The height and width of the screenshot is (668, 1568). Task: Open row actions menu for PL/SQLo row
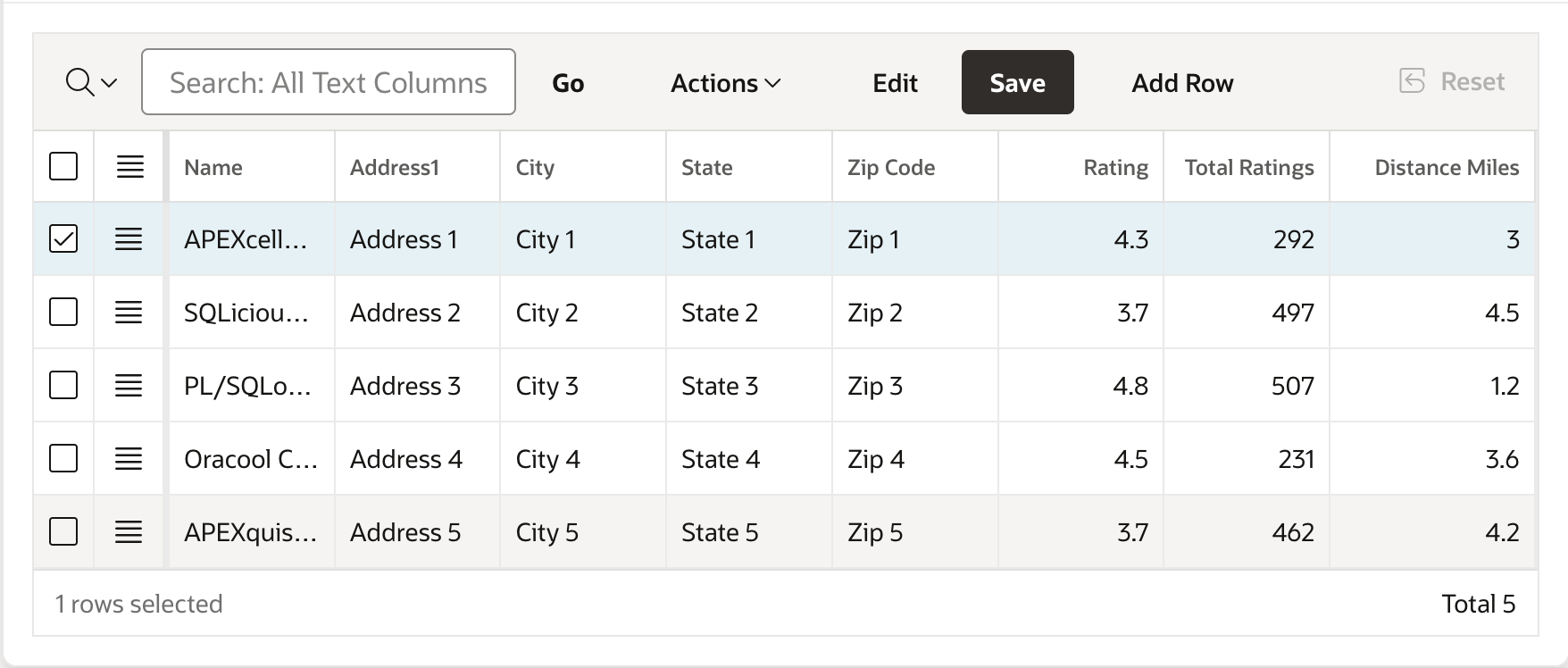129,385
